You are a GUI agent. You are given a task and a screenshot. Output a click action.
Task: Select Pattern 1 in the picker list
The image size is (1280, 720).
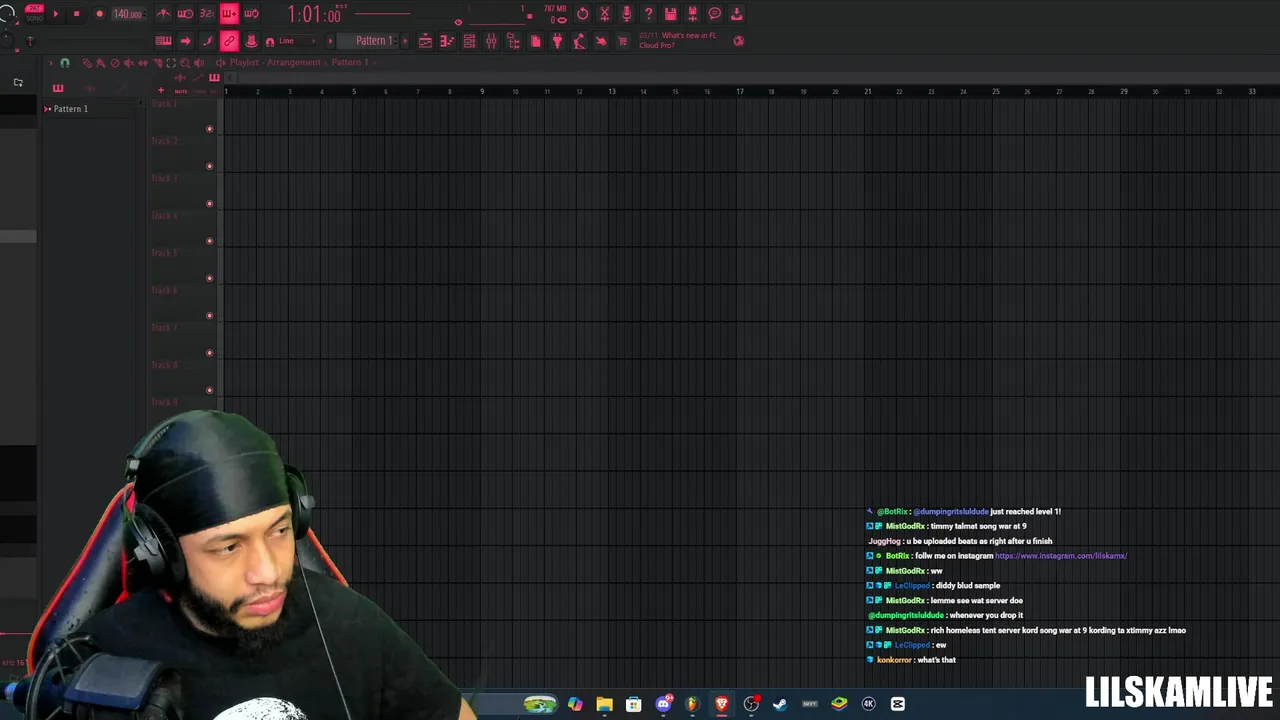pyautogui.click(x=70, y=108)
